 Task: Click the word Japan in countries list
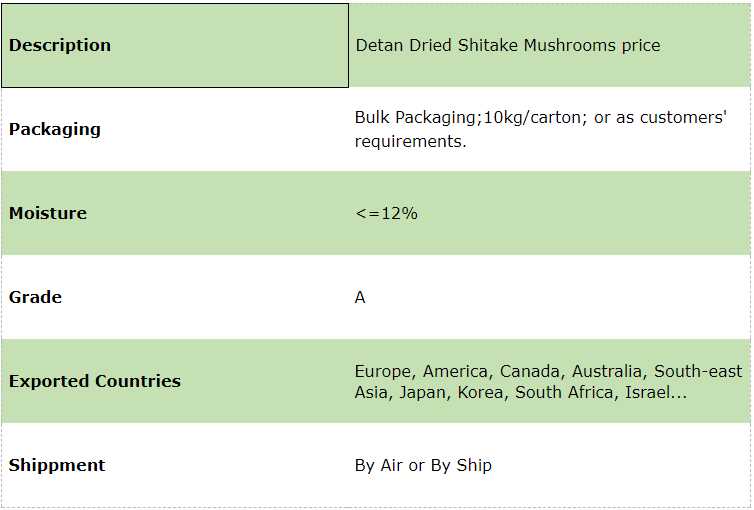423,392
